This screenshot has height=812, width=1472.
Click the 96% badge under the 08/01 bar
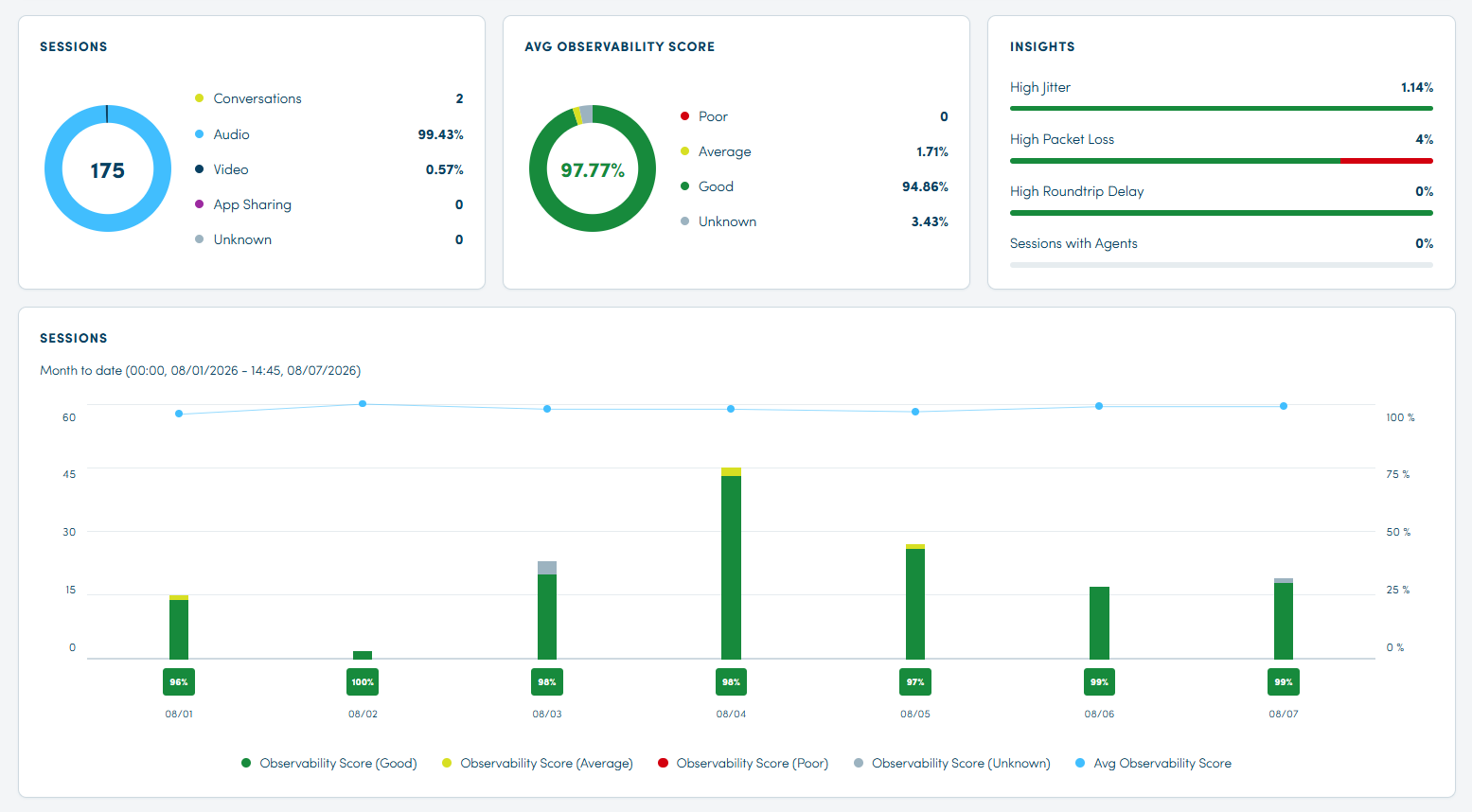tap(179, 681)
